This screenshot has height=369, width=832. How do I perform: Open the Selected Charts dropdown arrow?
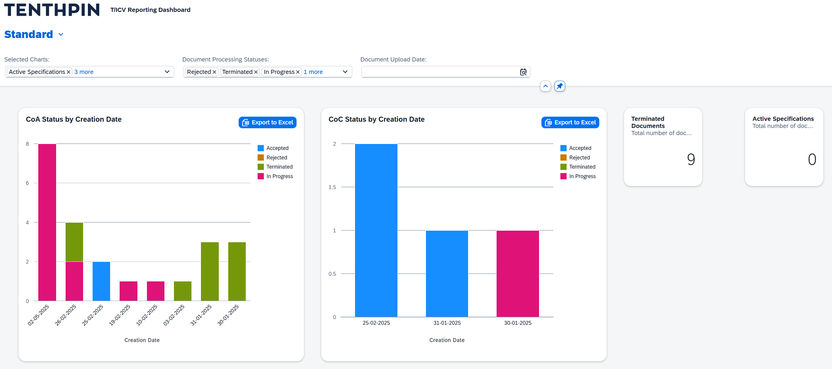pos(167,72)
